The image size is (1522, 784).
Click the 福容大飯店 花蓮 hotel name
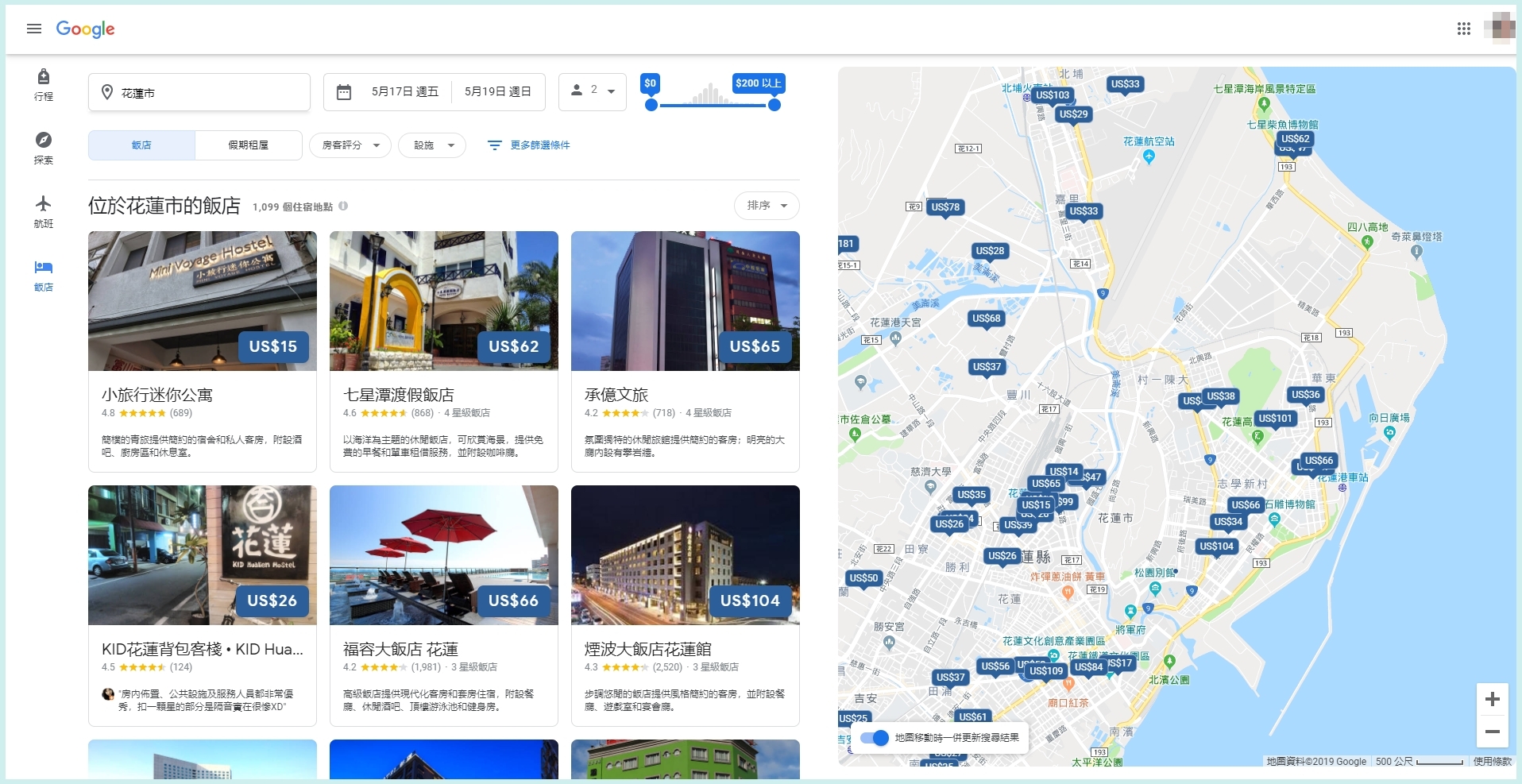pyautogui.click(x=400, y=649)
